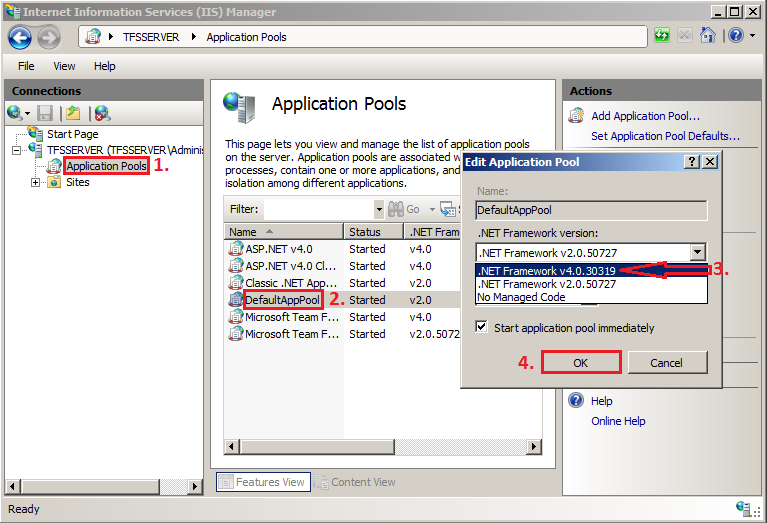Screen dimensions: 767x523
Task: Sort by the Status column header
Action: pos(374,231)
